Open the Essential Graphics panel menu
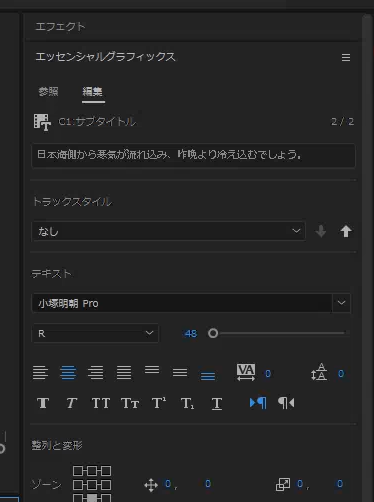374x502 pixels. [x=346, y=58]
